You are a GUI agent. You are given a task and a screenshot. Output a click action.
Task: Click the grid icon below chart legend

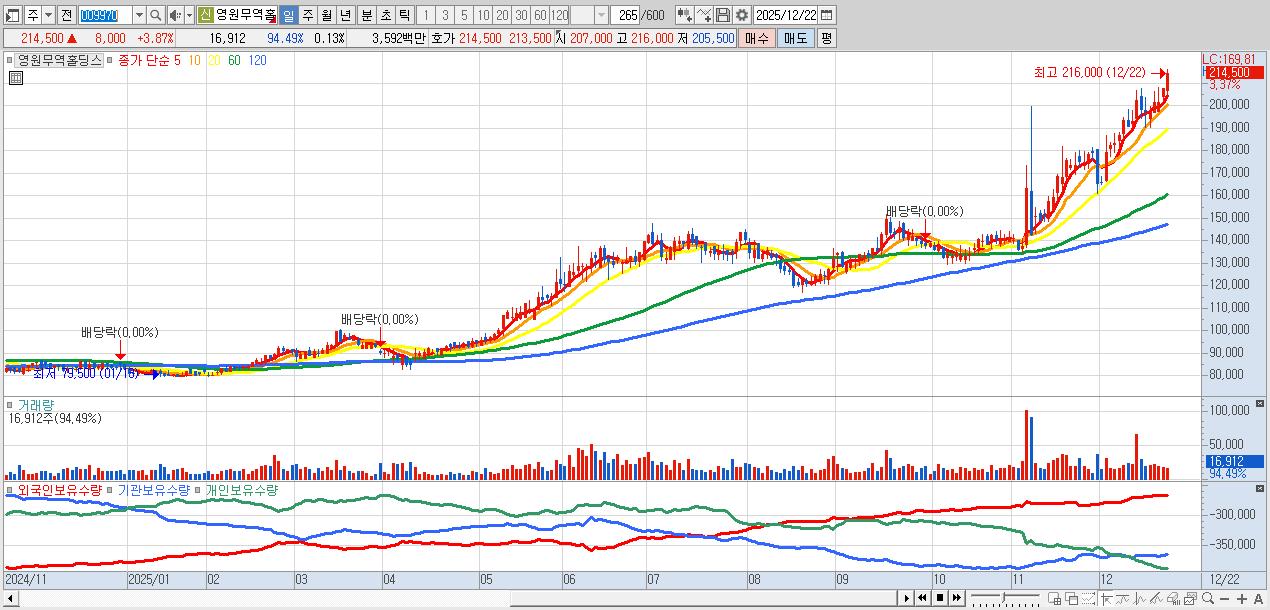coord(15,78)
